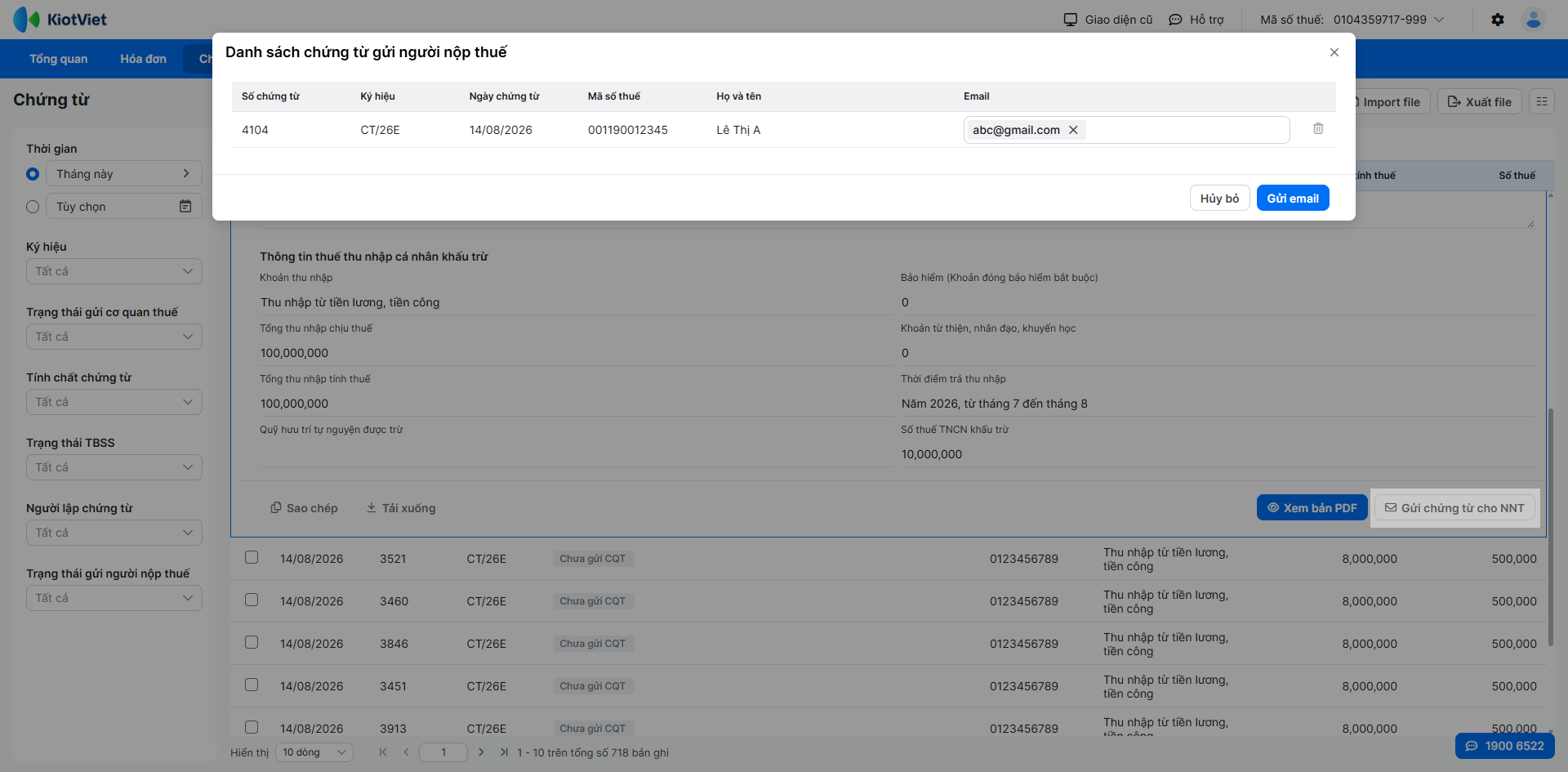Screen dimensions: 1568x772
Task: Open Ký hiệu filter dropdown
Action: click(114, 271)
